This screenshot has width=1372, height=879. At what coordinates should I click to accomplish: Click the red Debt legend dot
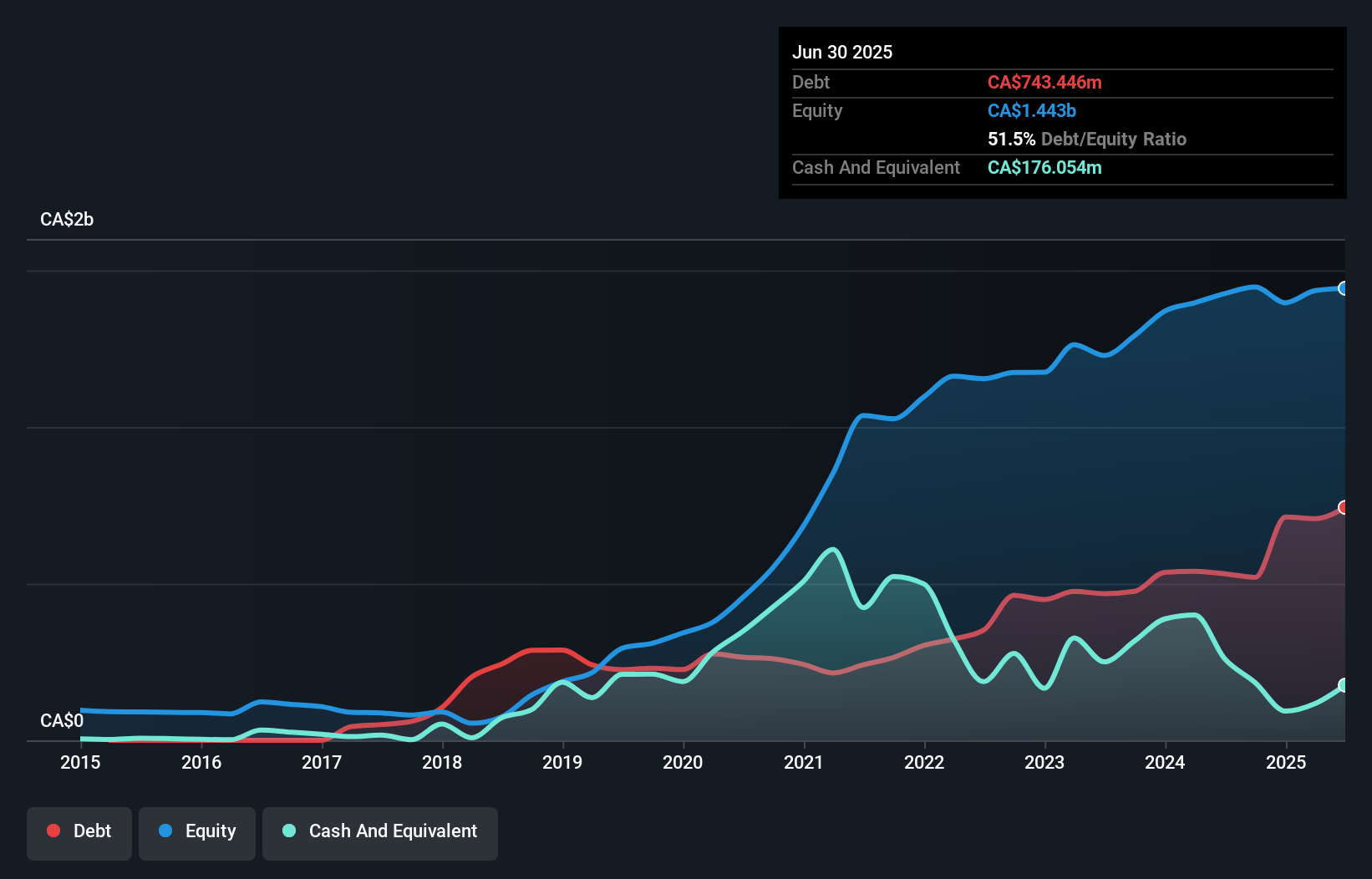53,831
